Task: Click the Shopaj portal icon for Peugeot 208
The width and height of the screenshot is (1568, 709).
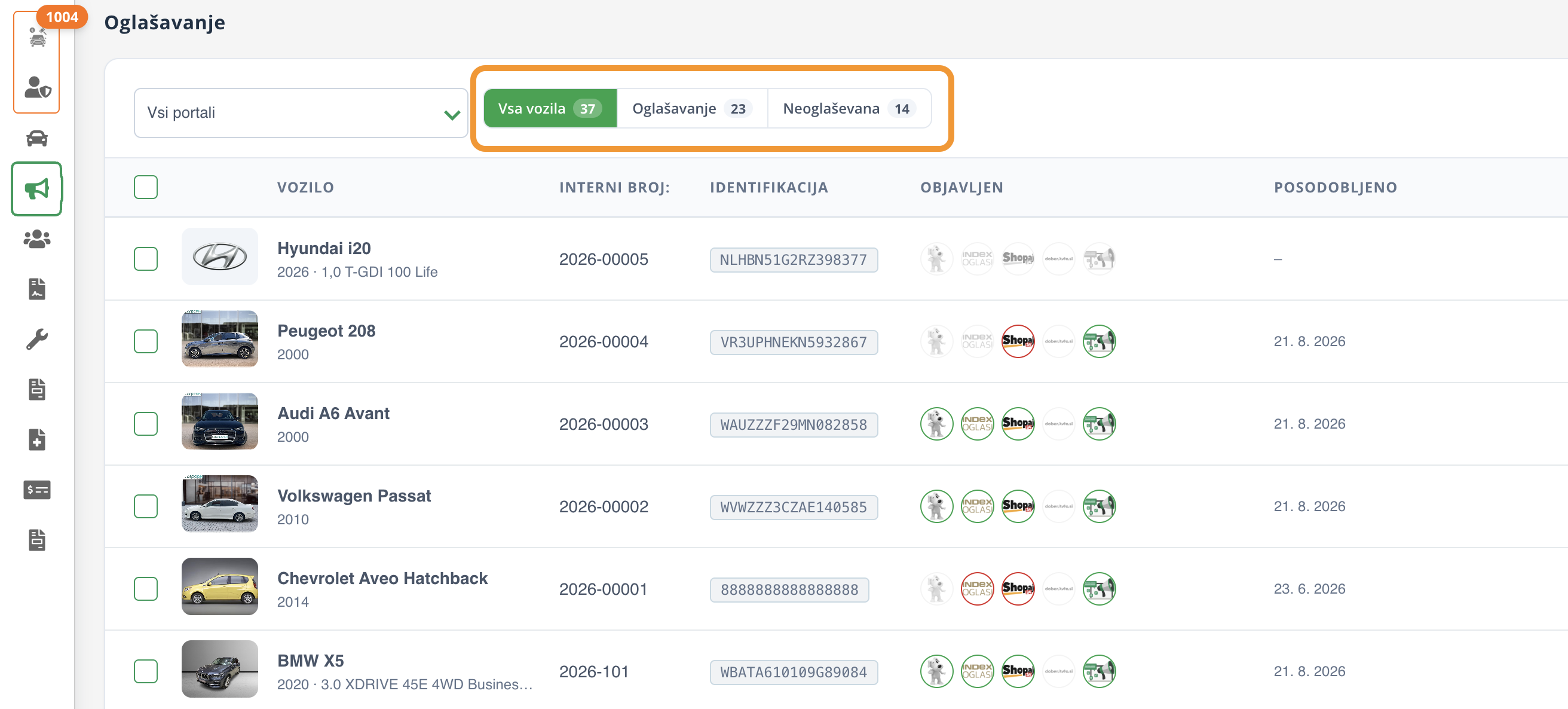Action: (1018, 342)
